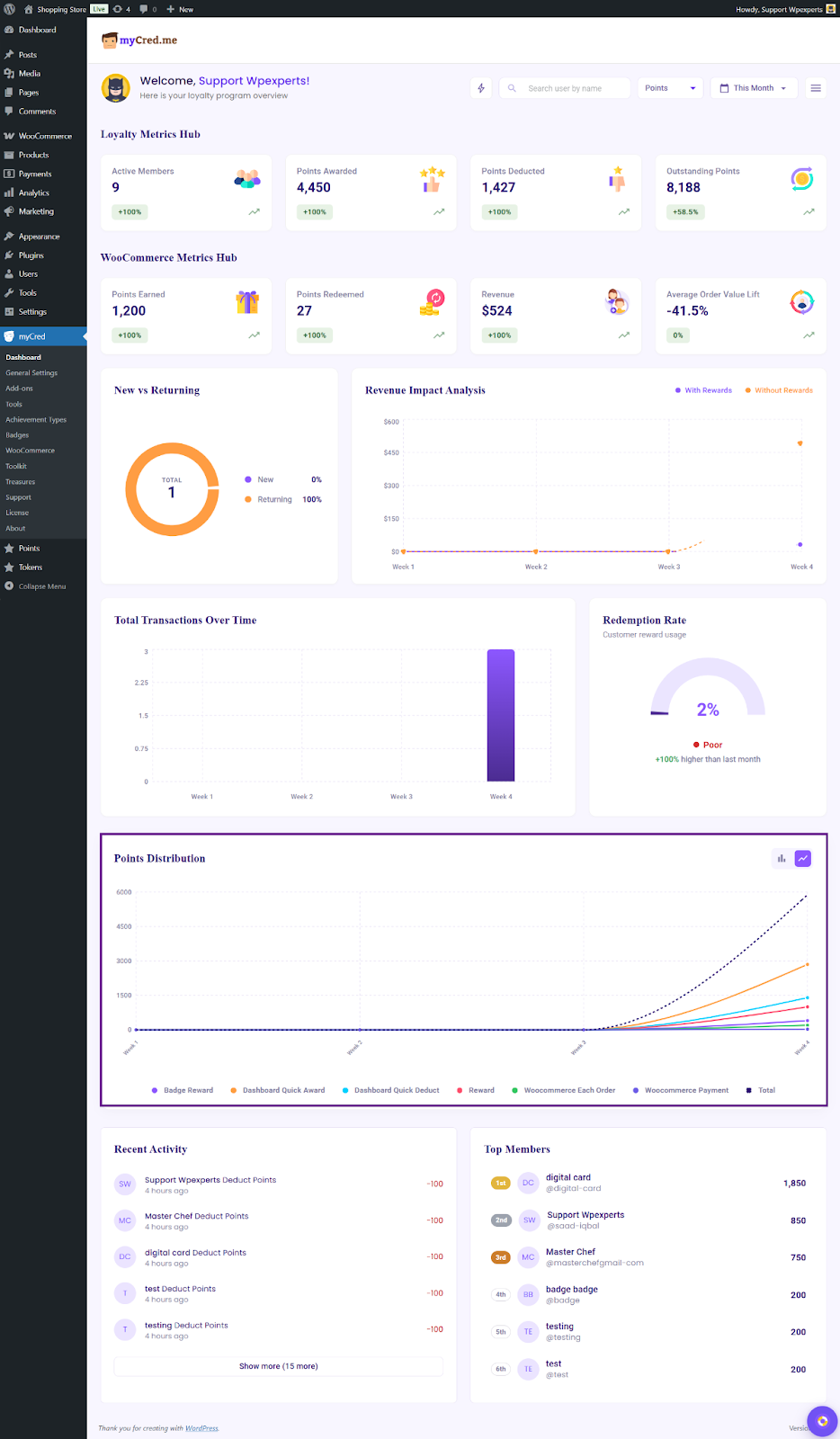
Task: Click the Dashboard Quick Award orange legend swatch
Action: pyautogui.click(x=234, y=1090)
